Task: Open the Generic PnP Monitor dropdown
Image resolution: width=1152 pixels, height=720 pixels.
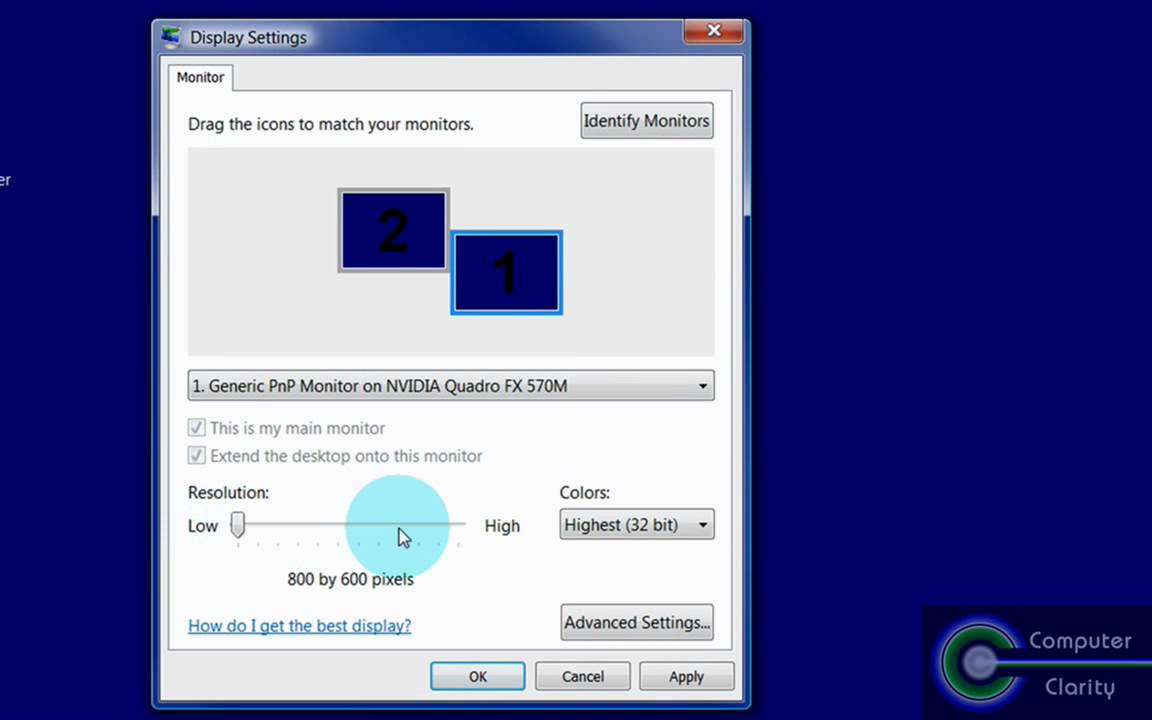Action: (450, 386)
